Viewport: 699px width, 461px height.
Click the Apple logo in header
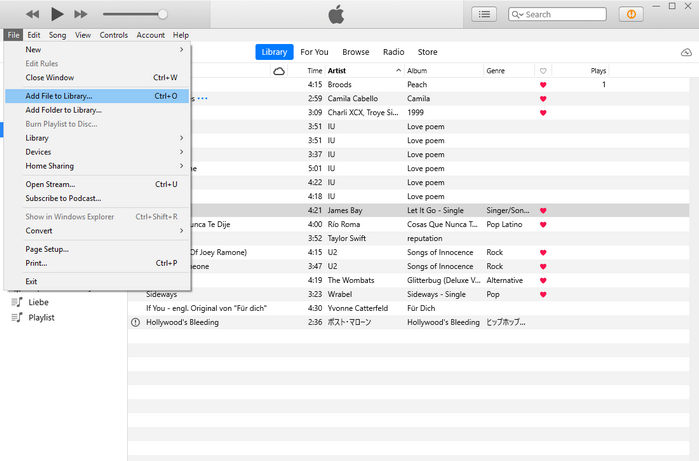[x=336, y=14]
